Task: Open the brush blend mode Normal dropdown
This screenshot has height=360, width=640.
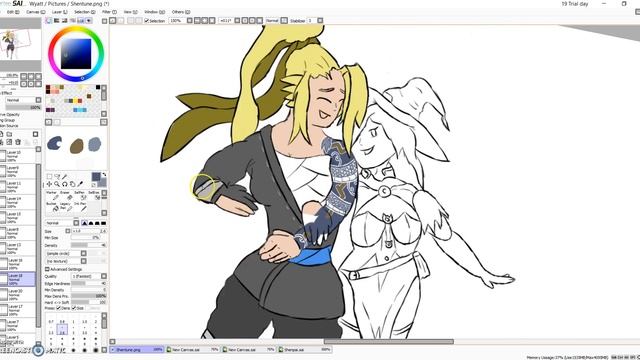Action: pyautogui.click(x=62, y=223)
